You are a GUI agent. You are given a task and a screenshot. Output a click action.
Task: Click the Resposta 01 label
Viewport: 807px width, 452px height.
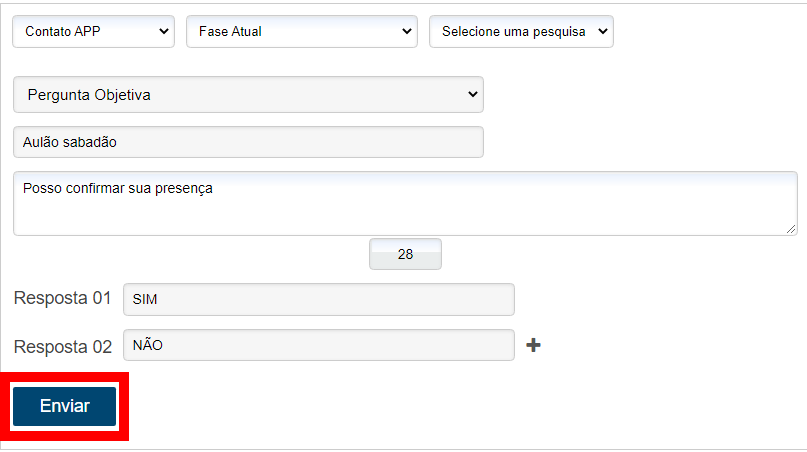coord(62,299)
